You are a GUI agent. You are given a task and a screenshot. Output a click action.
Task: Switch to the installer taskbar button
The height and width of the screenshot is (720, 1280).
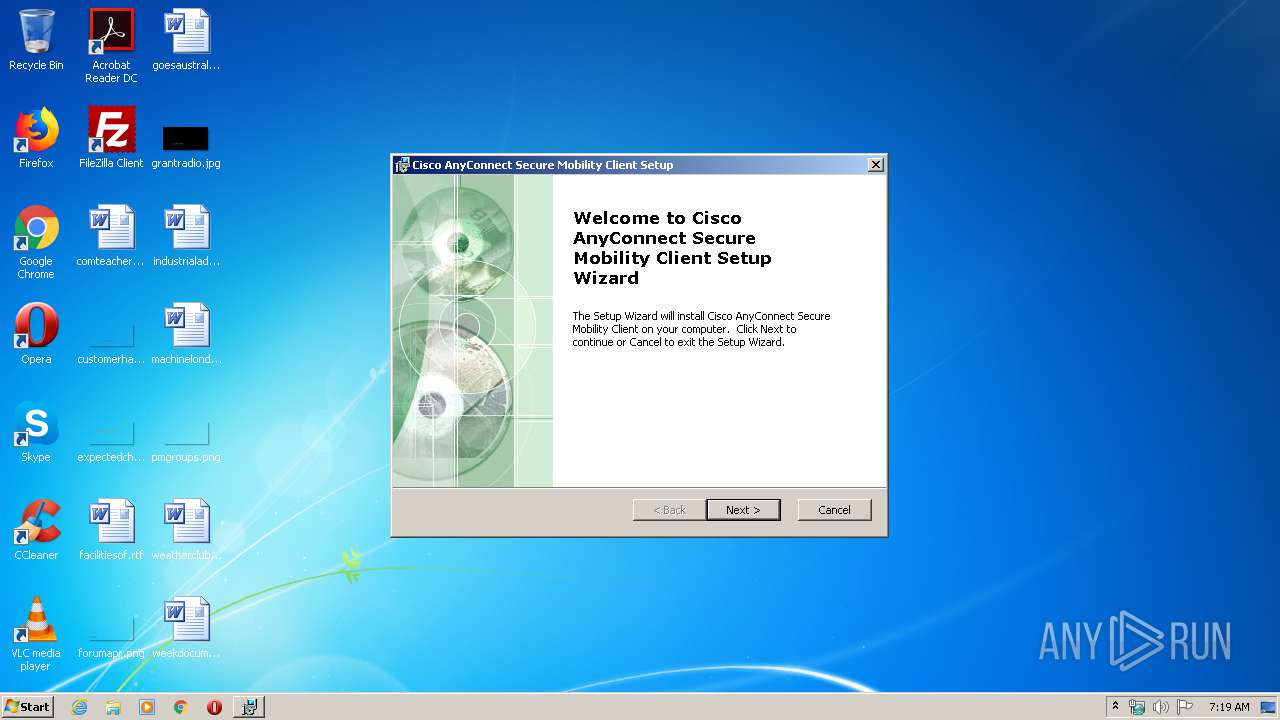point(249,707)
